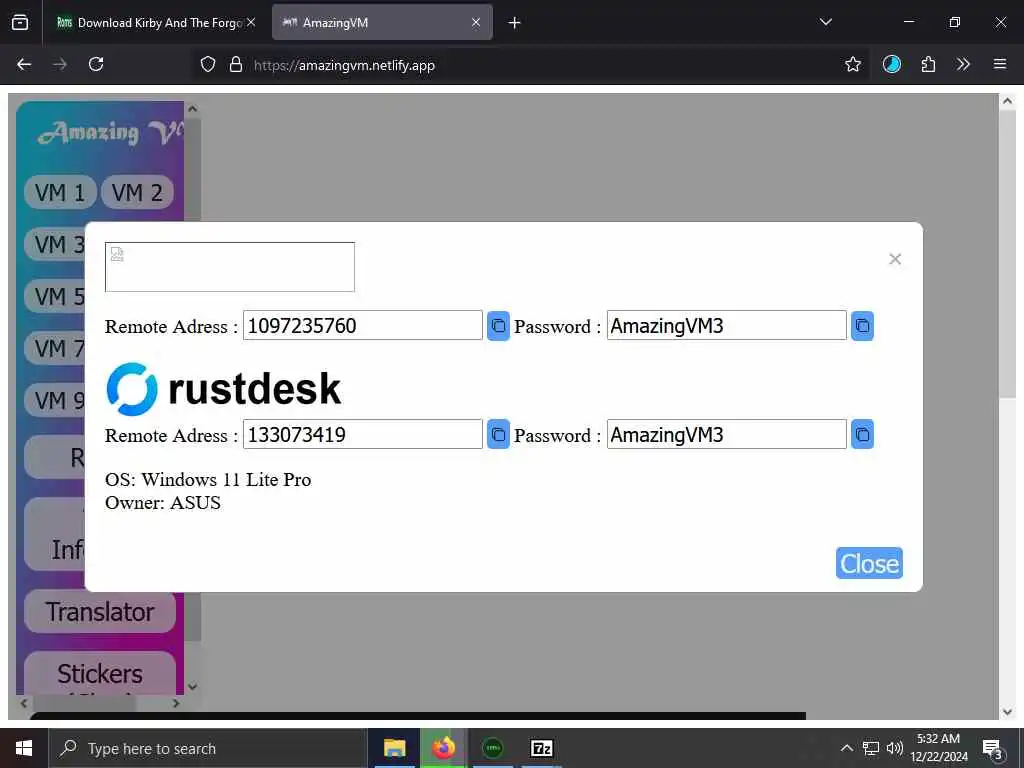Click the blue Close button

pyautogui.click(x=869, y=563)
